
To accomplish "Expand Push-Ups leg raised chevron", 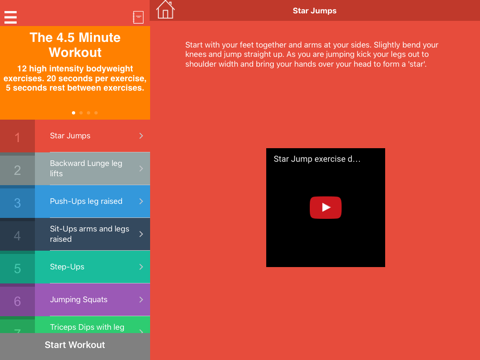I will click(141, 201).
